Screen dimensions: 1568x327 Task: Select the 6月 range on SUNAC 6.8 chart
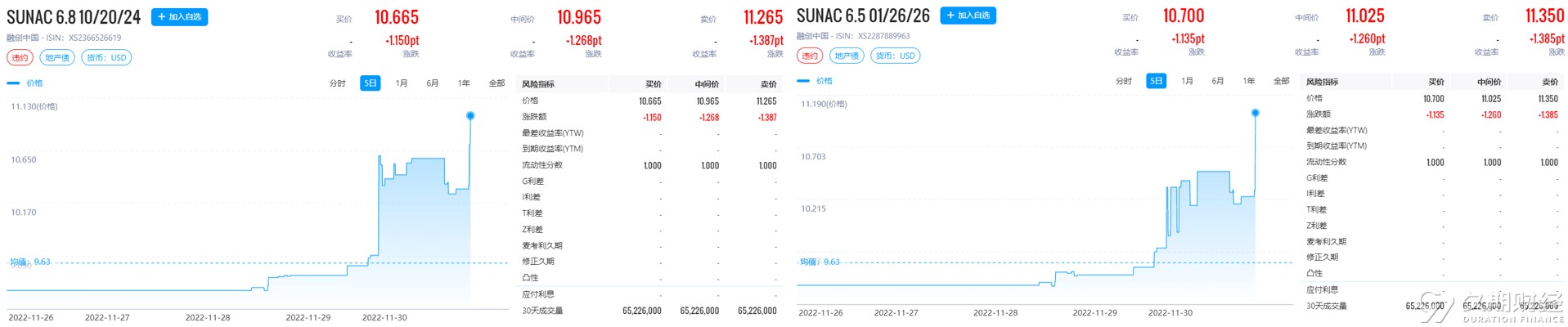[433, 83]
